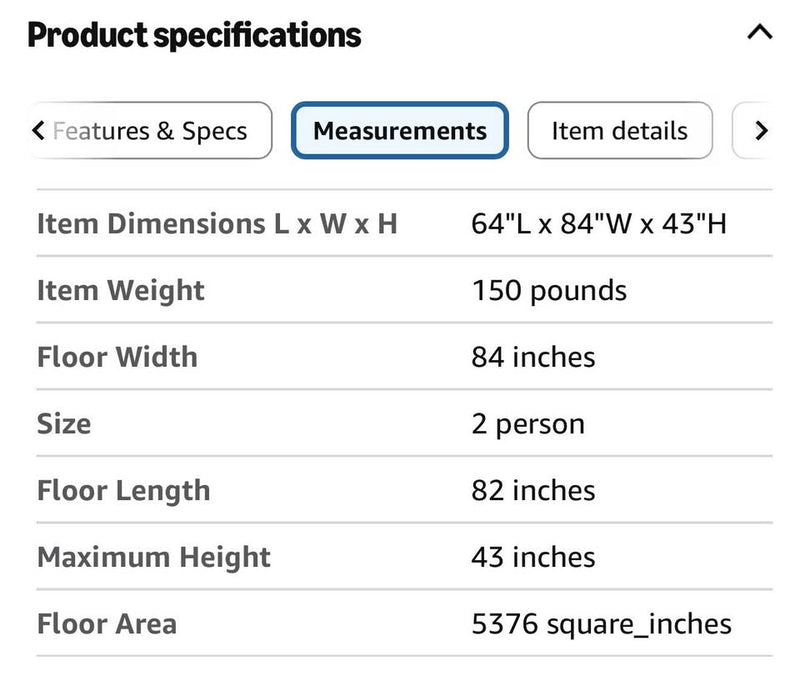
Task: Click the 82 inches value
Action: (533, 490)
